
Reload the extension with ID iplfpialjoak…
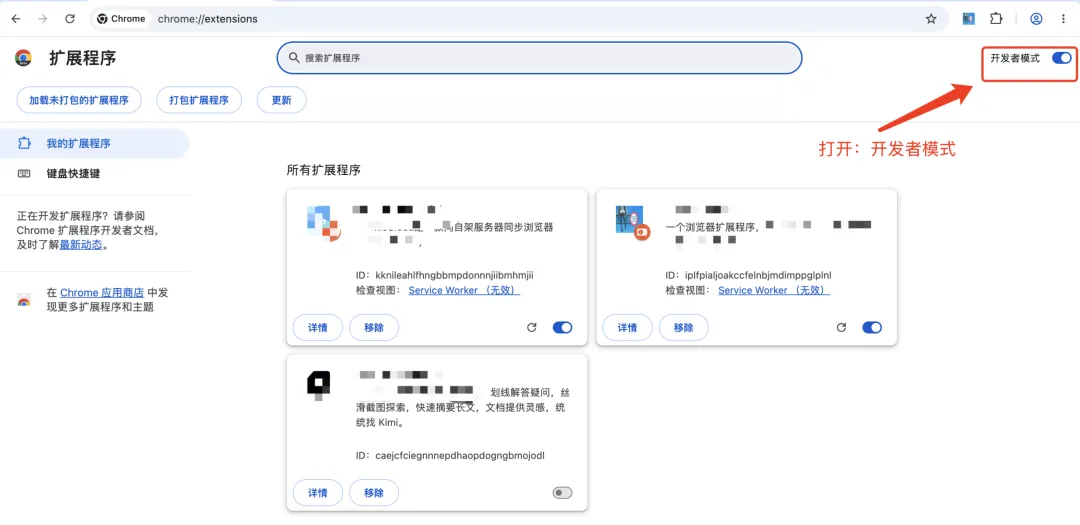click(x=841, y=327)
